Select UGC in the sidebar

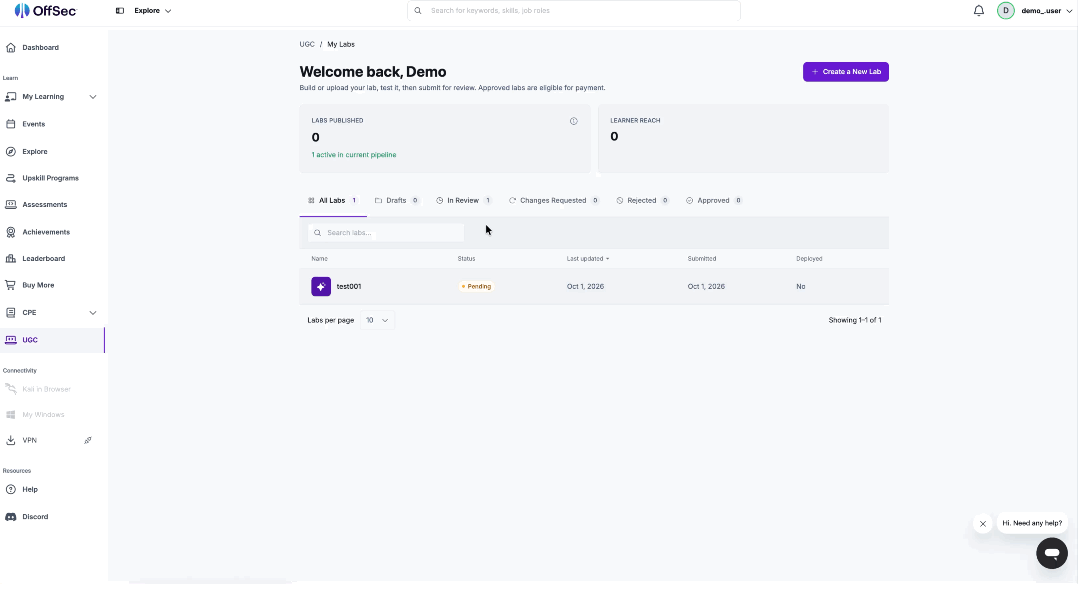tap(52, 340)
